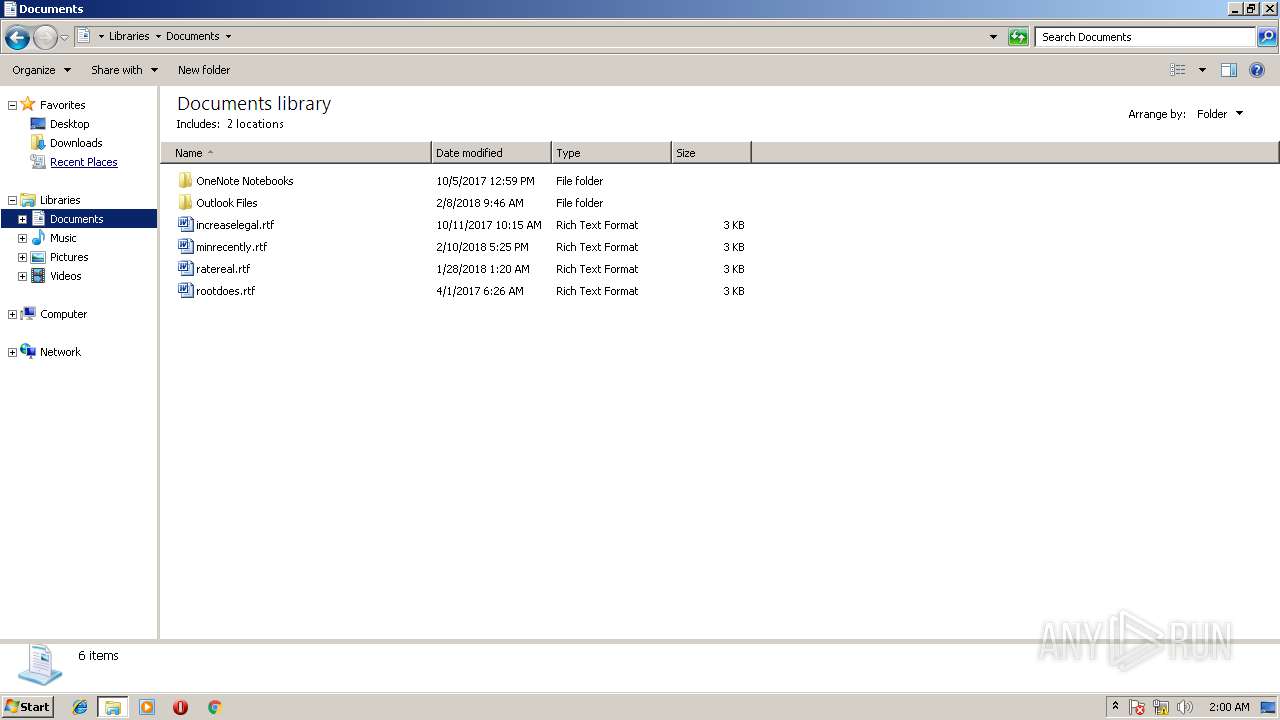The image size is (1280, 720).
Task: Click the Start button
Action: tap(28, 706)
